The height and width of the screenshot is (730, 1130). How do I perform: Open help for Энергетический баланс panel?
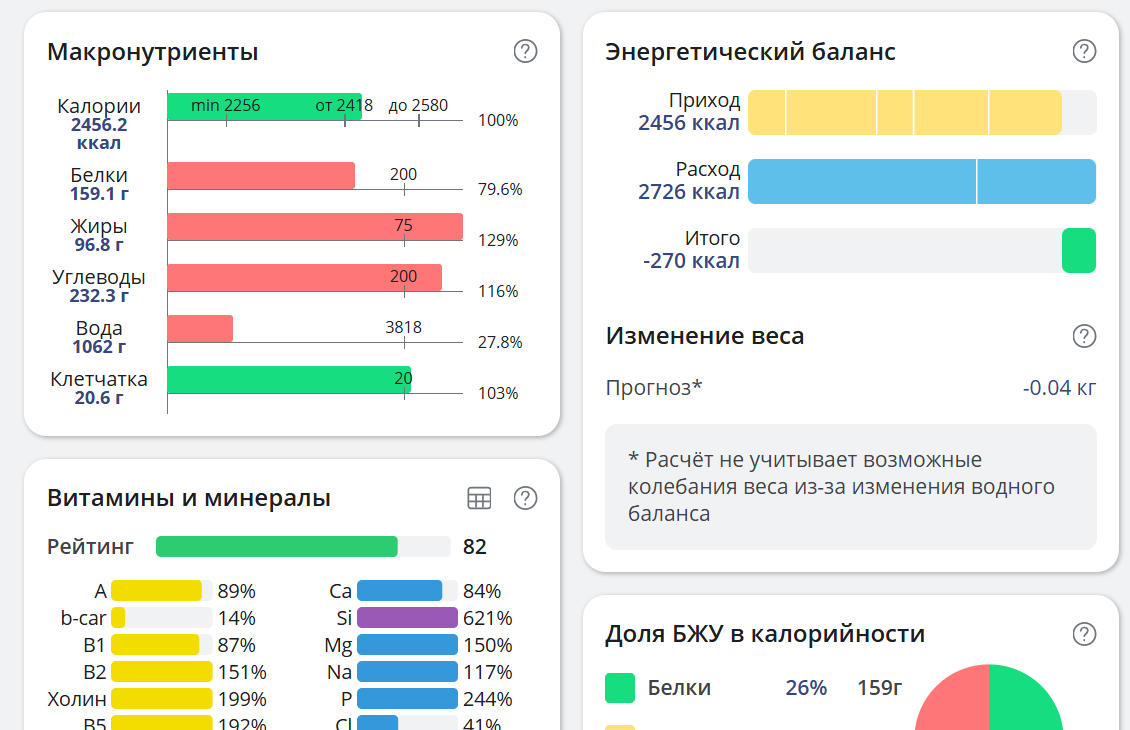1084,52
